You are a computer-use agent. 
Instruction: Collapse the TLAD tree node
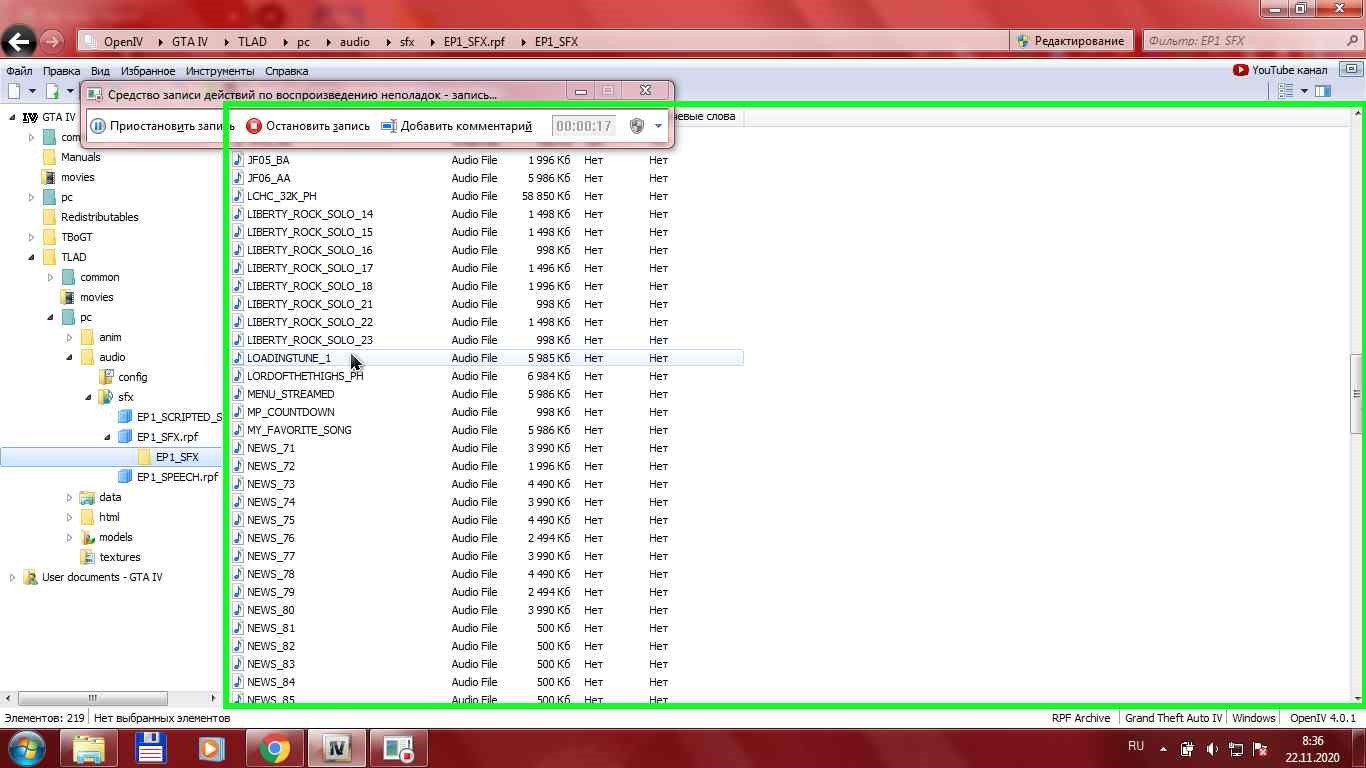pyautogui.click(x=33, y=257)
